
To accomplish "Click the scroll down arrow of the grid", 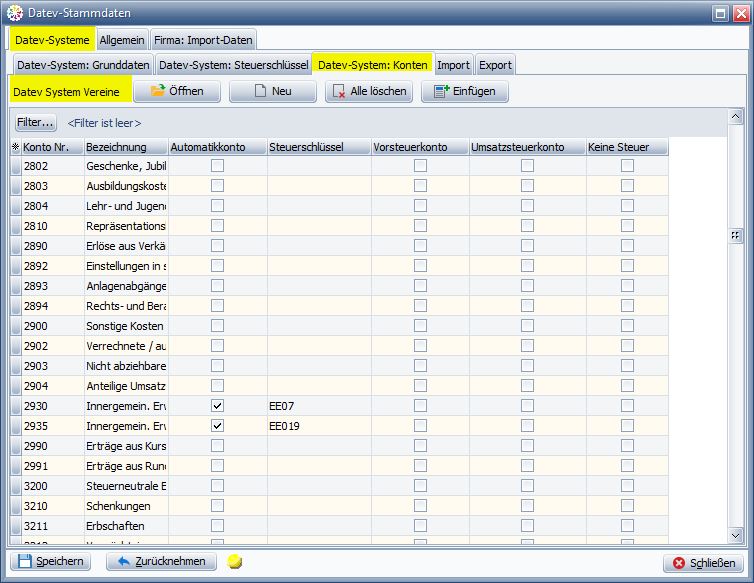I will click(735, 535).
